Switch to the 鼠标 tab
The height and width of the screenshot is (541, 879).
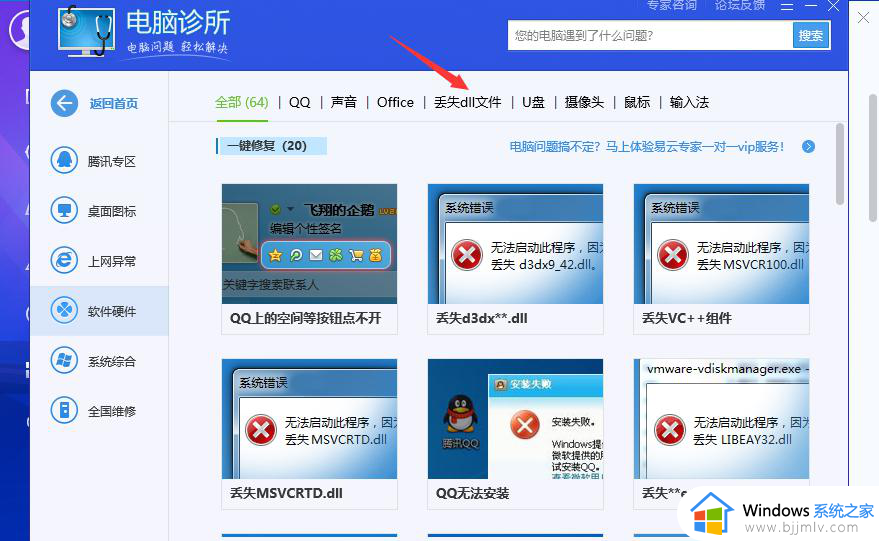point(637,103)
